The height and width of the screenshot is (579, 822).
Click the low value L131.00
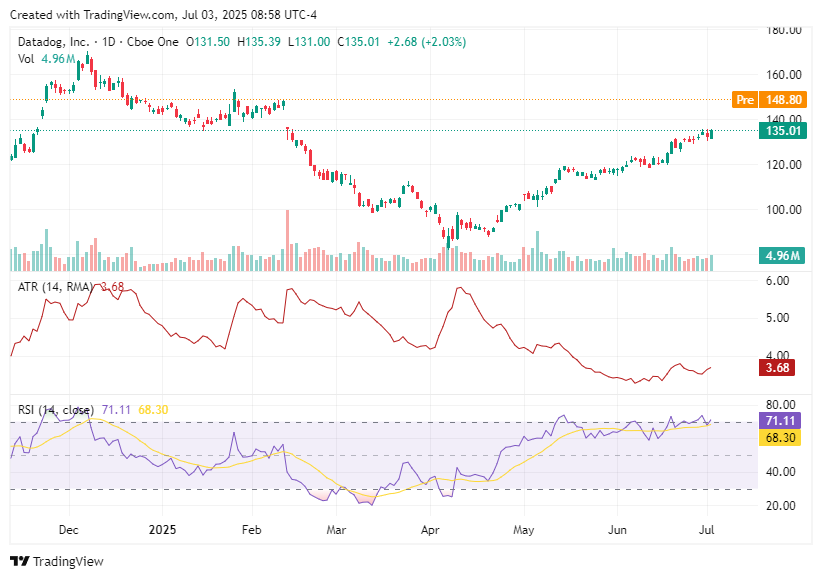[309, 42]
